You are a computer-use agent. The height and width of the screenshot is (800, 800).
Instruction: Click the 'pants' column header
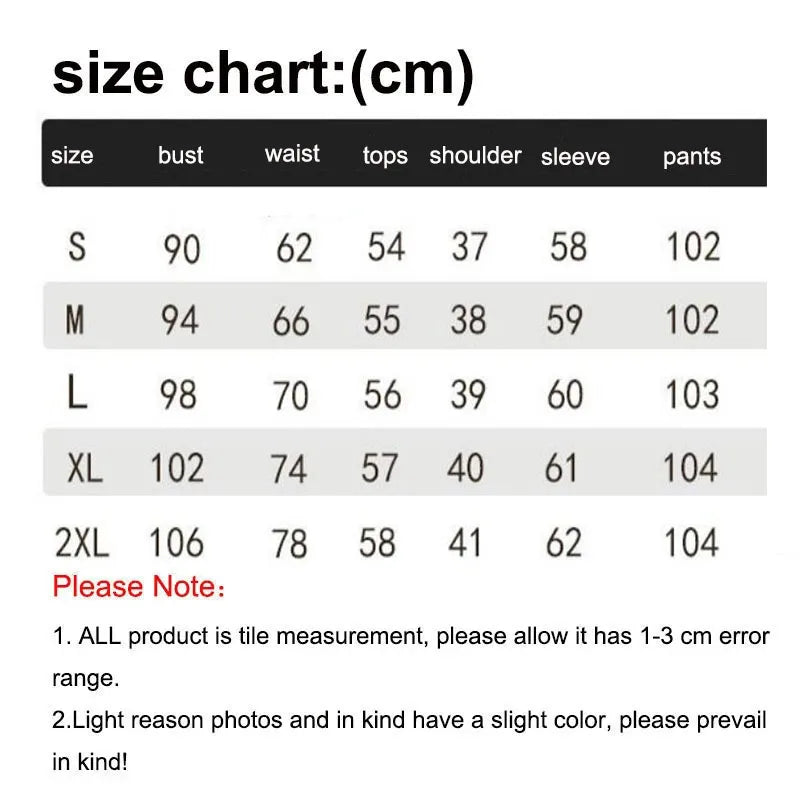click(692, 157)
